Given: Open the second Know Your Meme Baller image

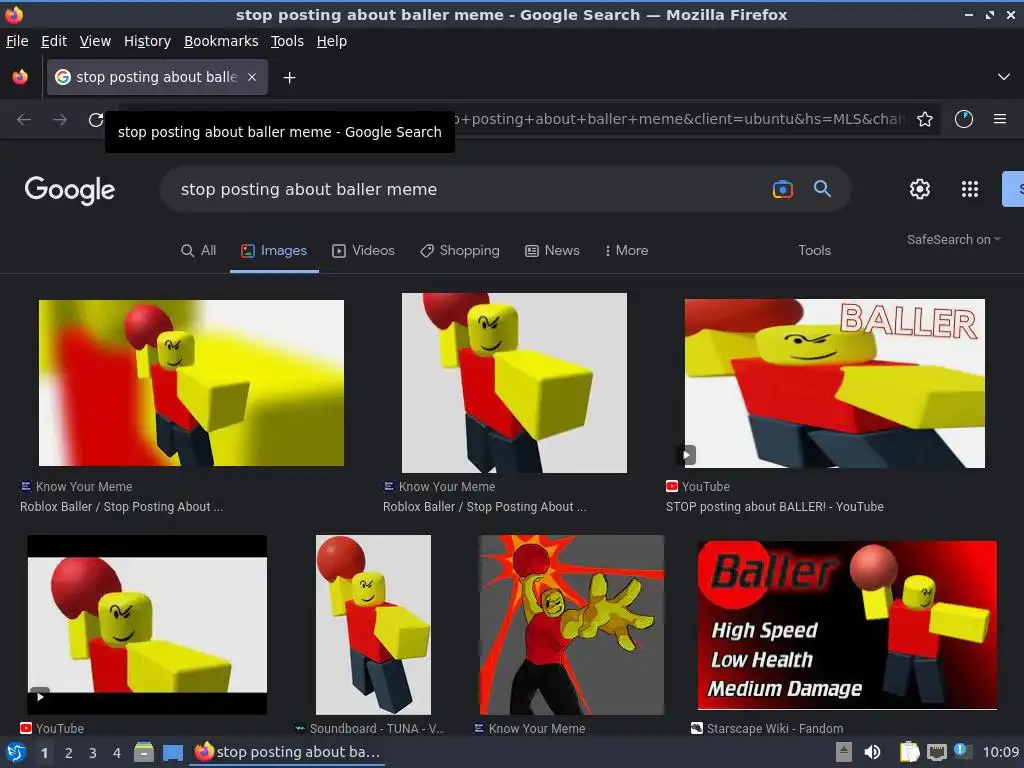Looking at the screenshot, I should tap(514, 383).
